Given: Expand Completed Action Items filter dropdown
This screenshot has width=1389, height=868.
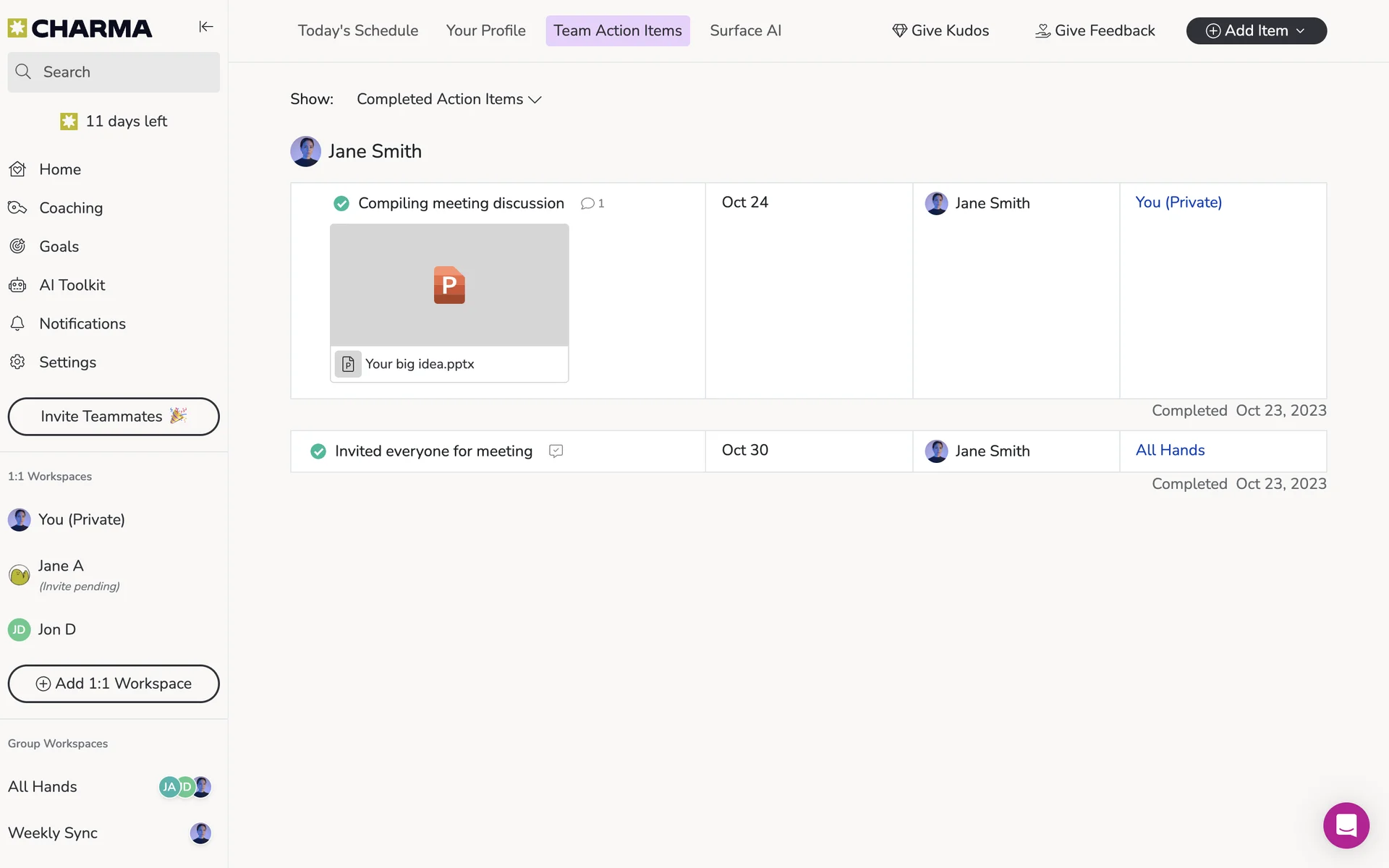Looking at the screenshot, I should pos(449,99).
